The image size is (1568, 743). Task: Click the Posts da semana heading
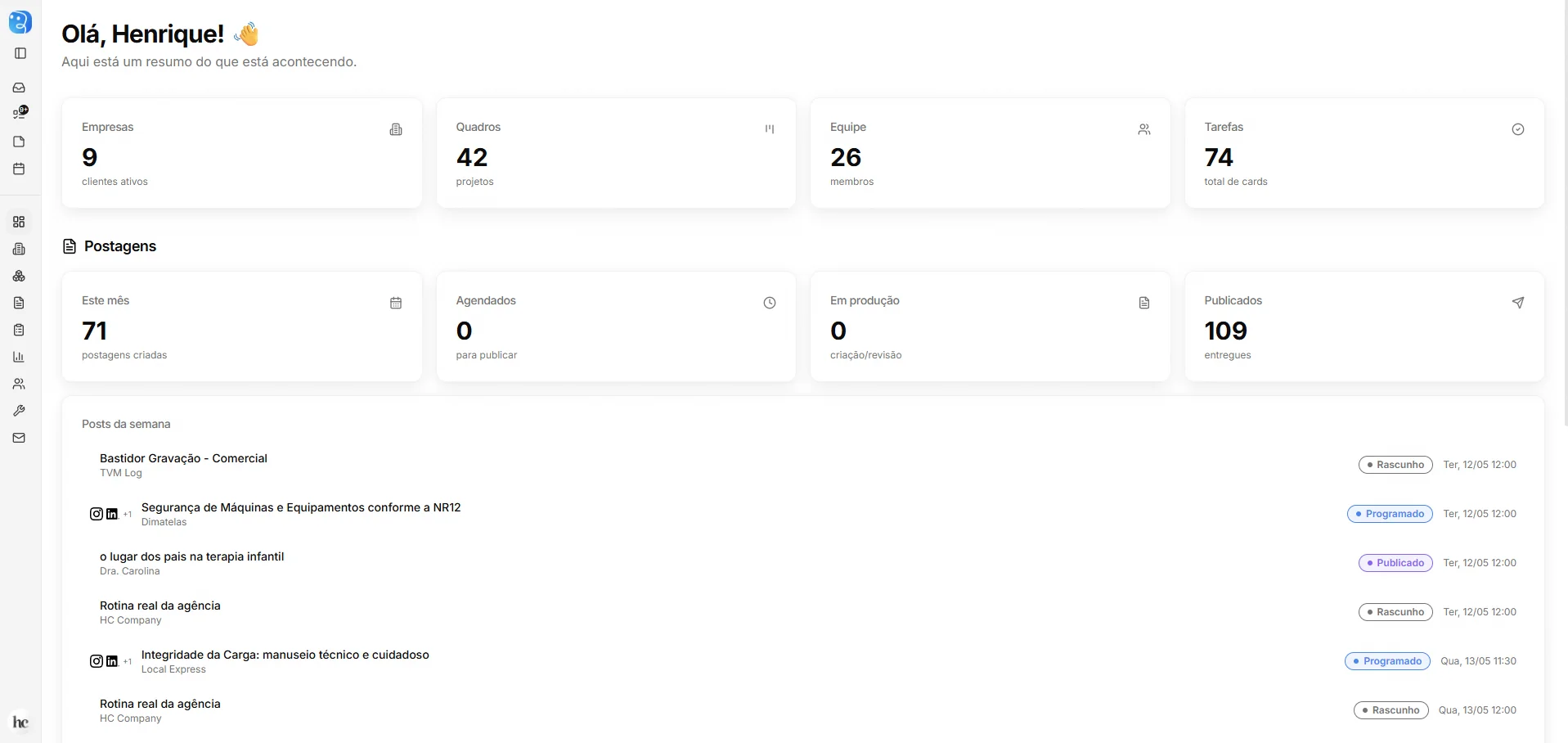coord(126,424)
